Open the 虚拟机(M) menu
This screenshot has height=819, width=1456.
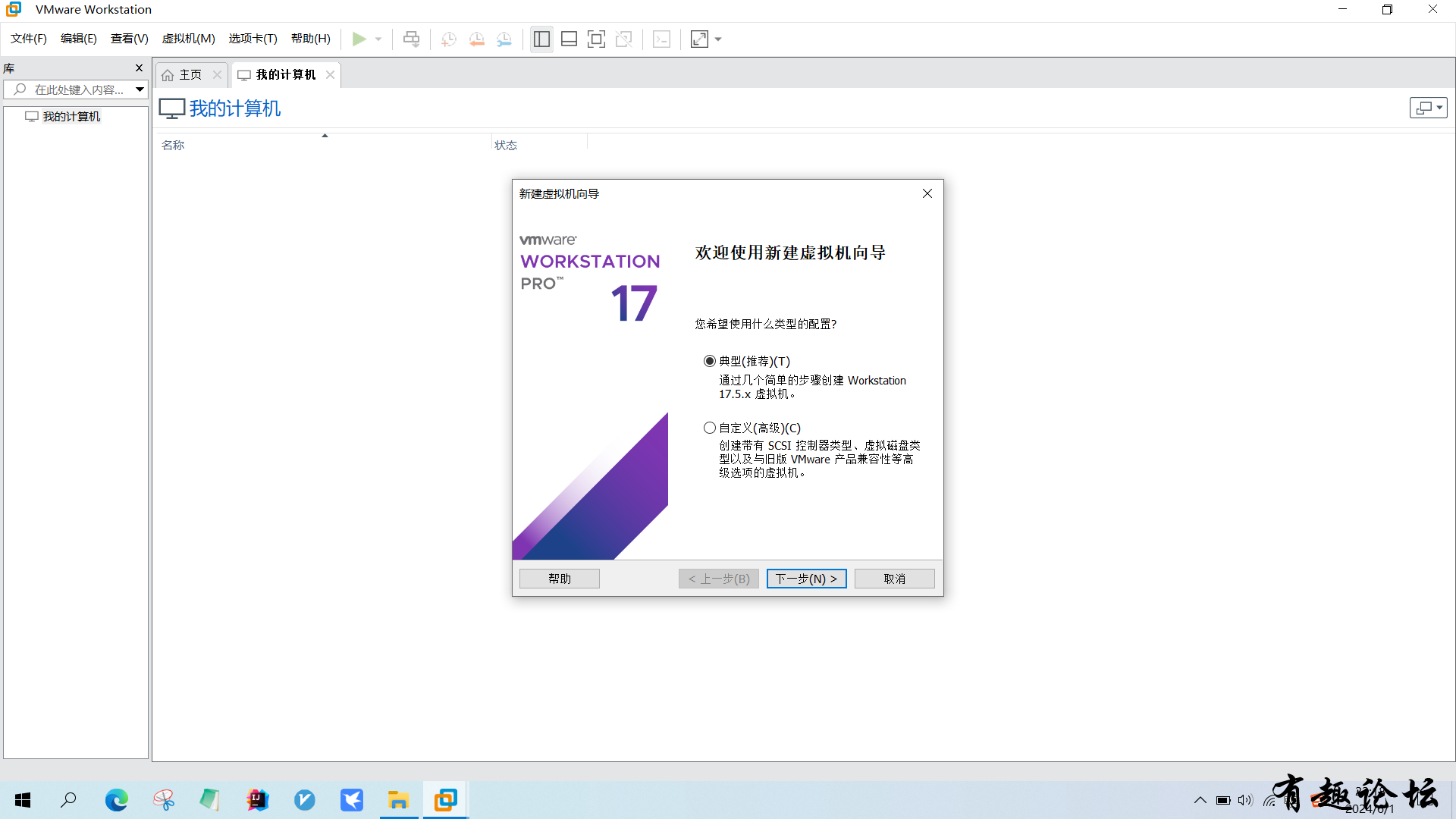[x=189, y=39]
